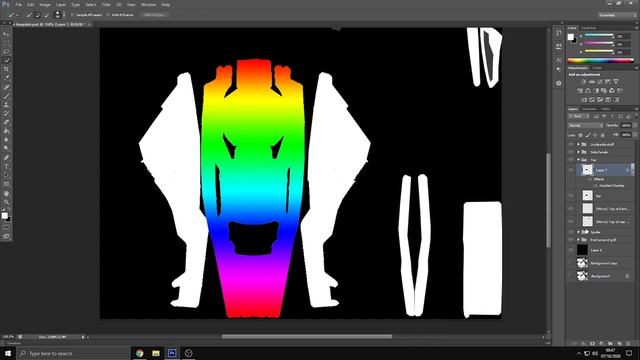The width and height of the screenshot is (640, 360).
Task: Switch to the Channels tab
Action: 589,109
